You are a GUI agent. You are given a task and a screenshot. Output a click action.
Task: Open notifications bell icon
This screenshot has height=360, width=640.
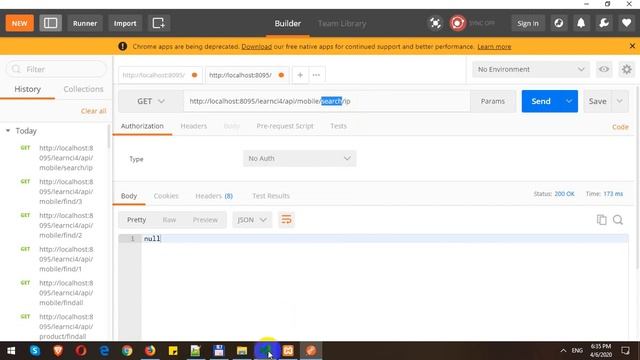(581, 23)
